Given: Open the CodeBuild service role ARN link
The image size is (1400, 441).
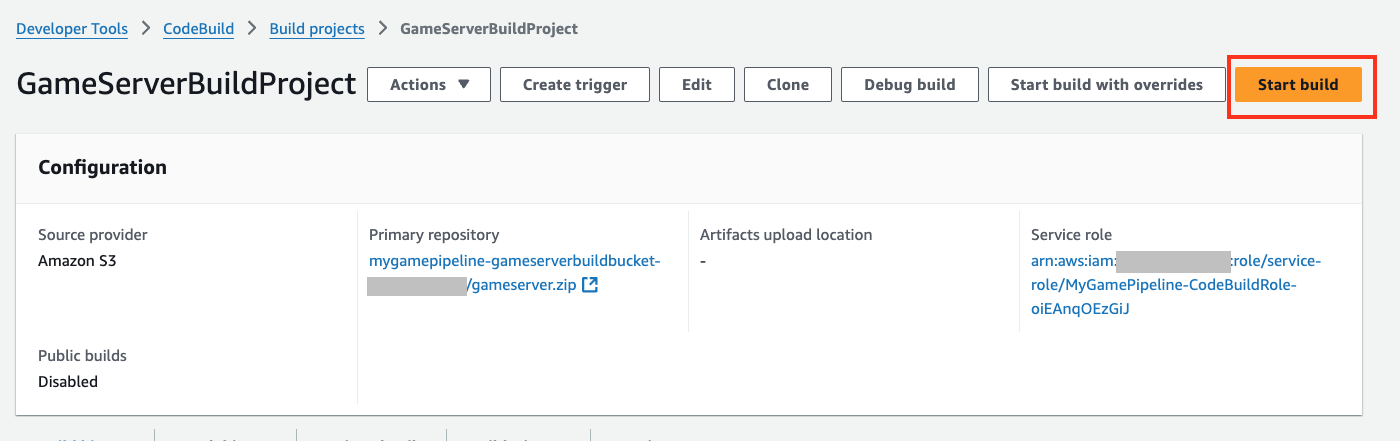Looking at the screenshot, I should (1176, 285).
